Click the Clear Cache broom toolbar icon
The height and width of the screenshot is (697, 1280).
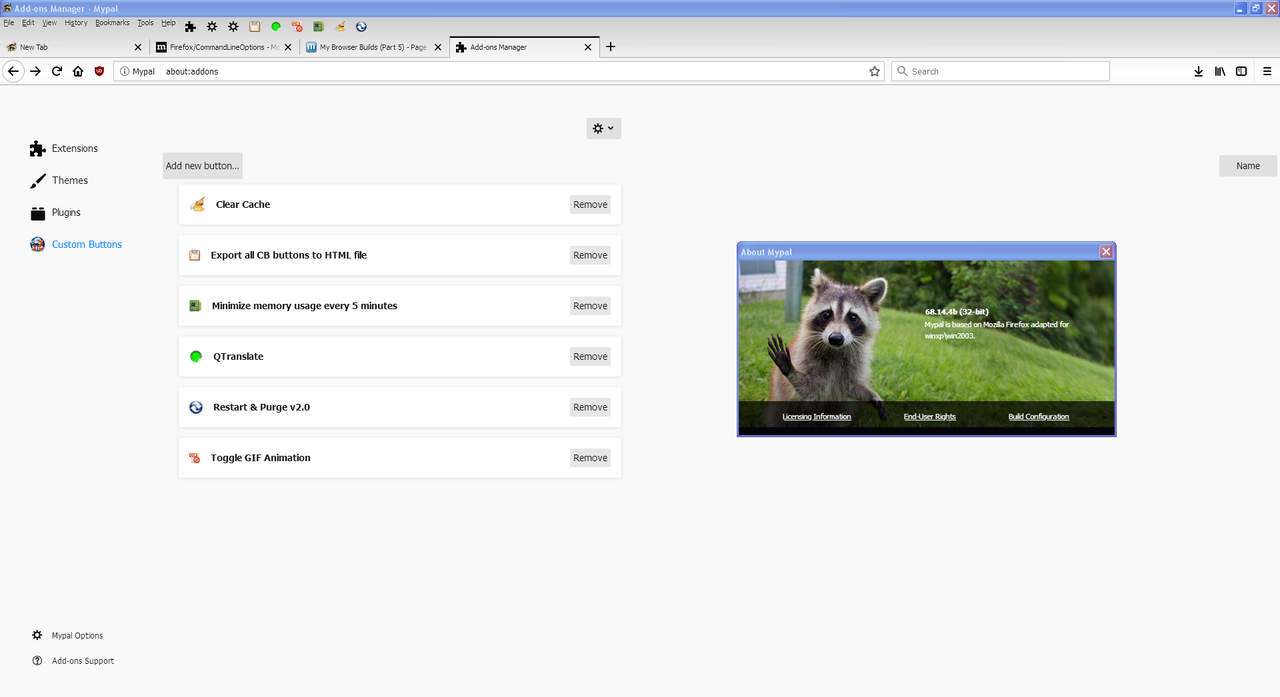(340, 26)
